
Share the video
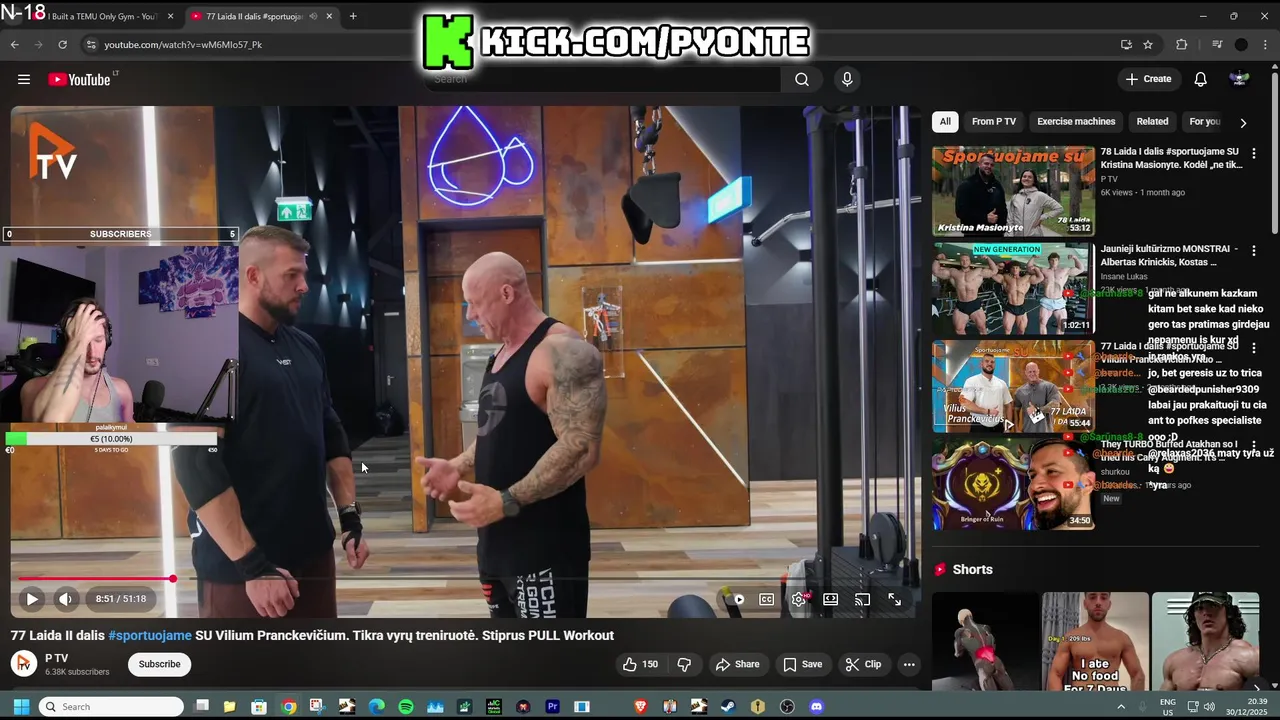click(737, 664)
